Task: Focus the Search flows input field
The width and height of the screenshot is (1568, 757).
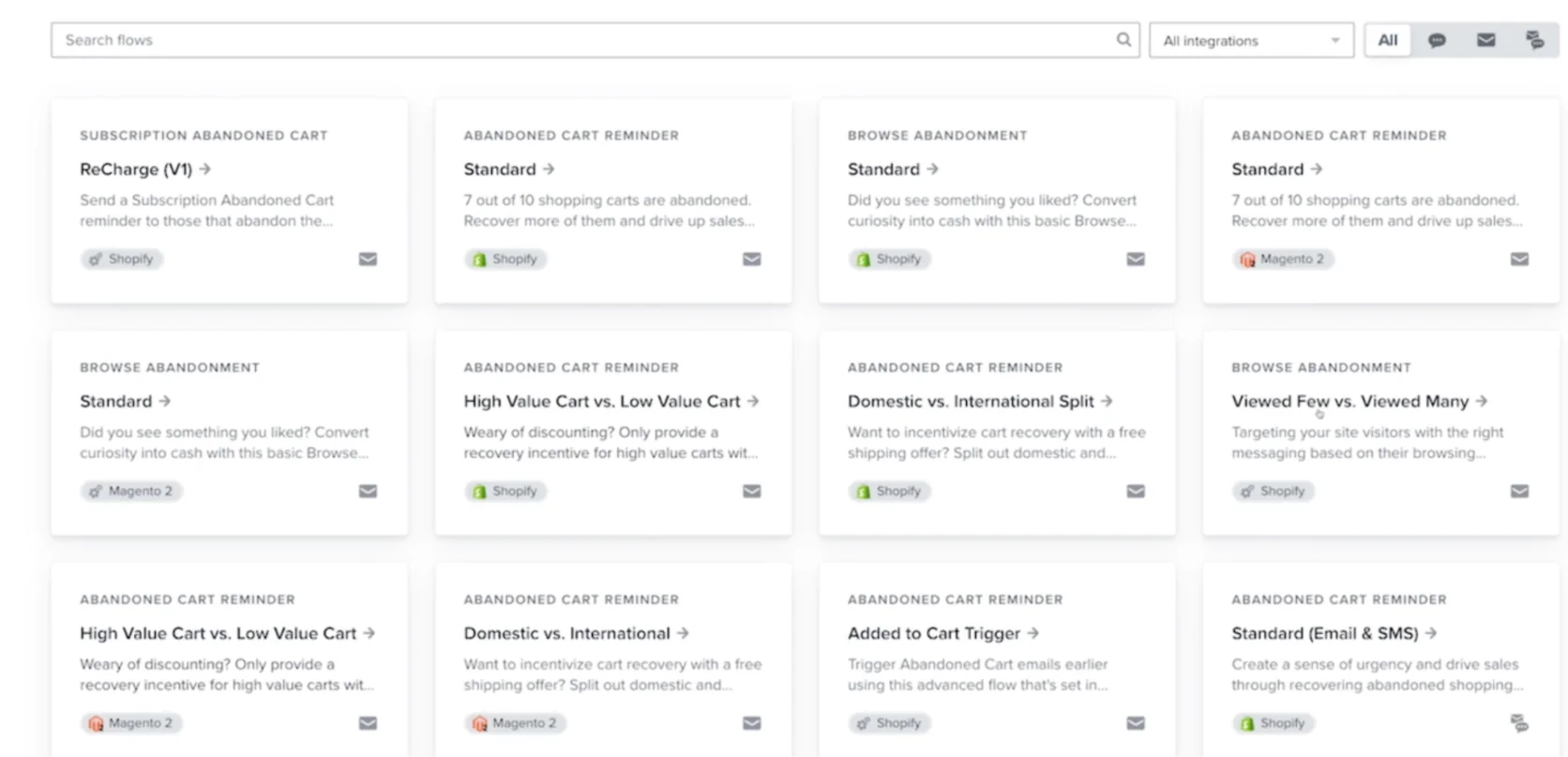Action: coord(581,40)
